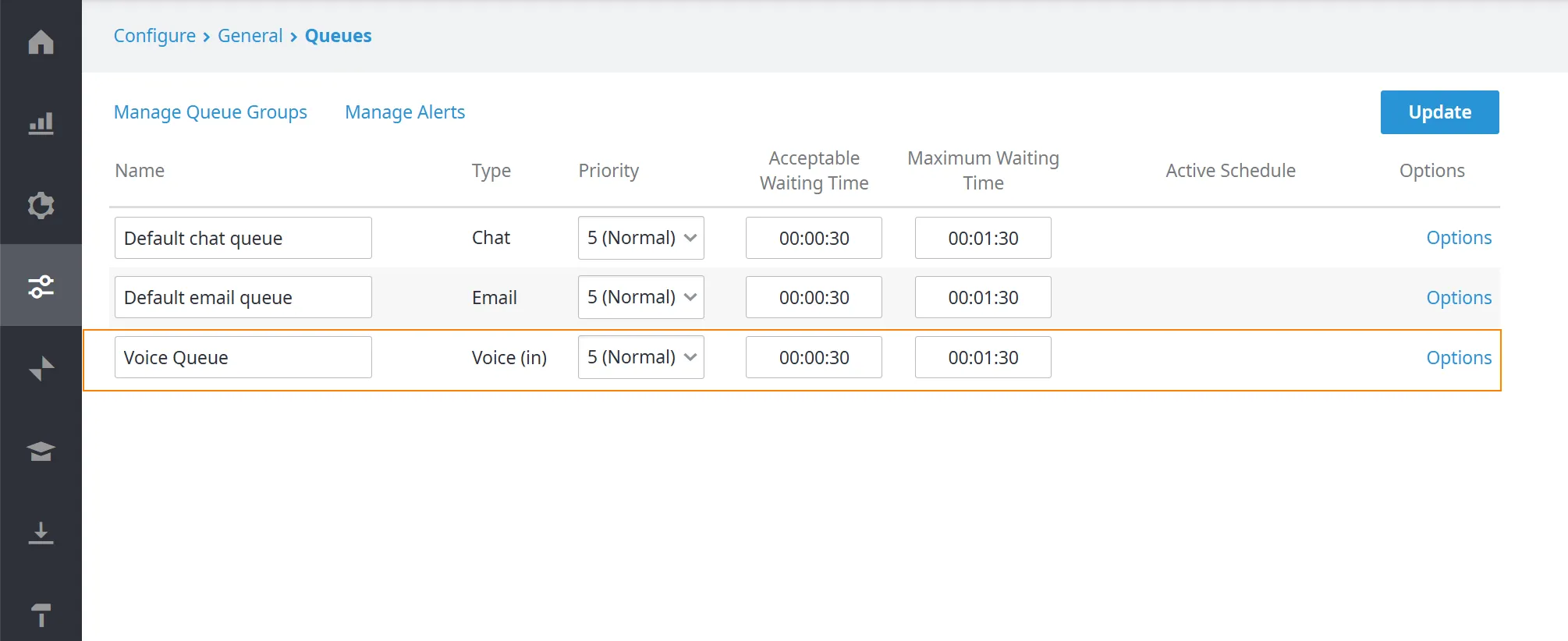
Task: Edit Acceptable Waiting Time for Voice Queue
Action: pos(814,357)
